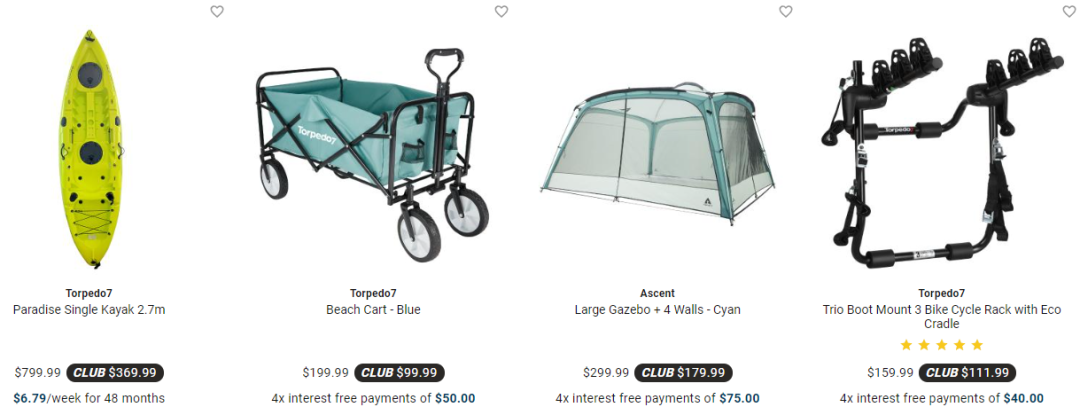
Task: Save the Trio Bike Rack via heart icon
Action: [x=1070, y=11]
